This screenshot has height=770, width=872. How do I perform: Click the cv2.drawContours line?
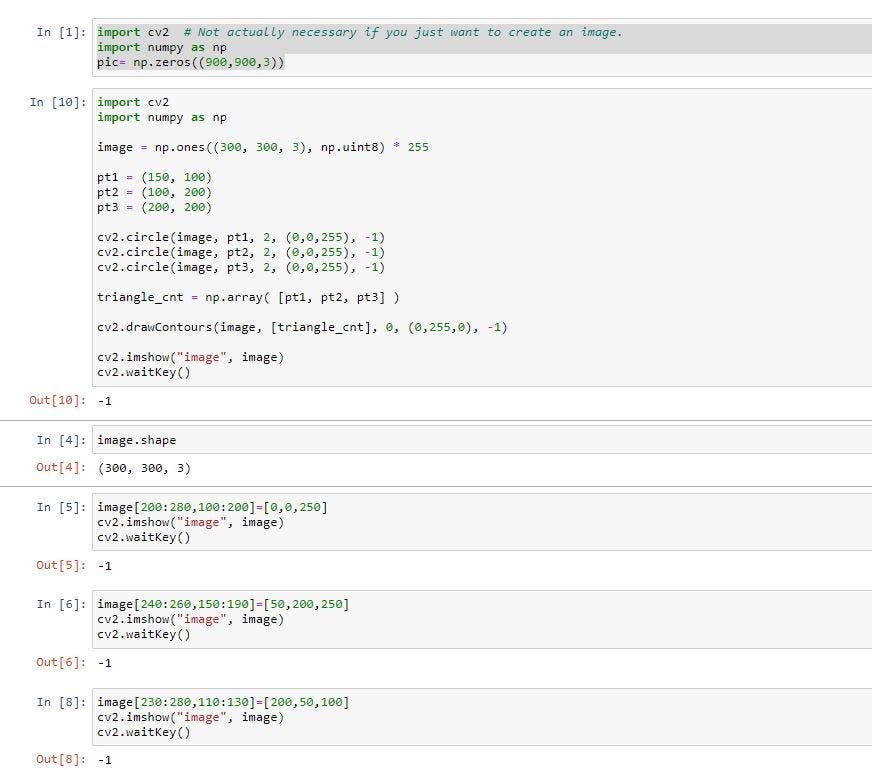302,327
